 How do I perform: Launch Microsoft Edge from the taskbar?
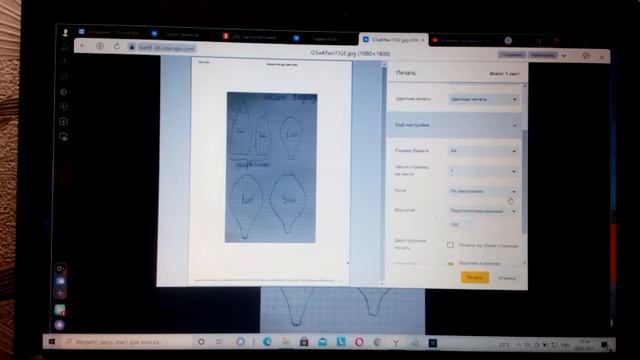(267, 342)
